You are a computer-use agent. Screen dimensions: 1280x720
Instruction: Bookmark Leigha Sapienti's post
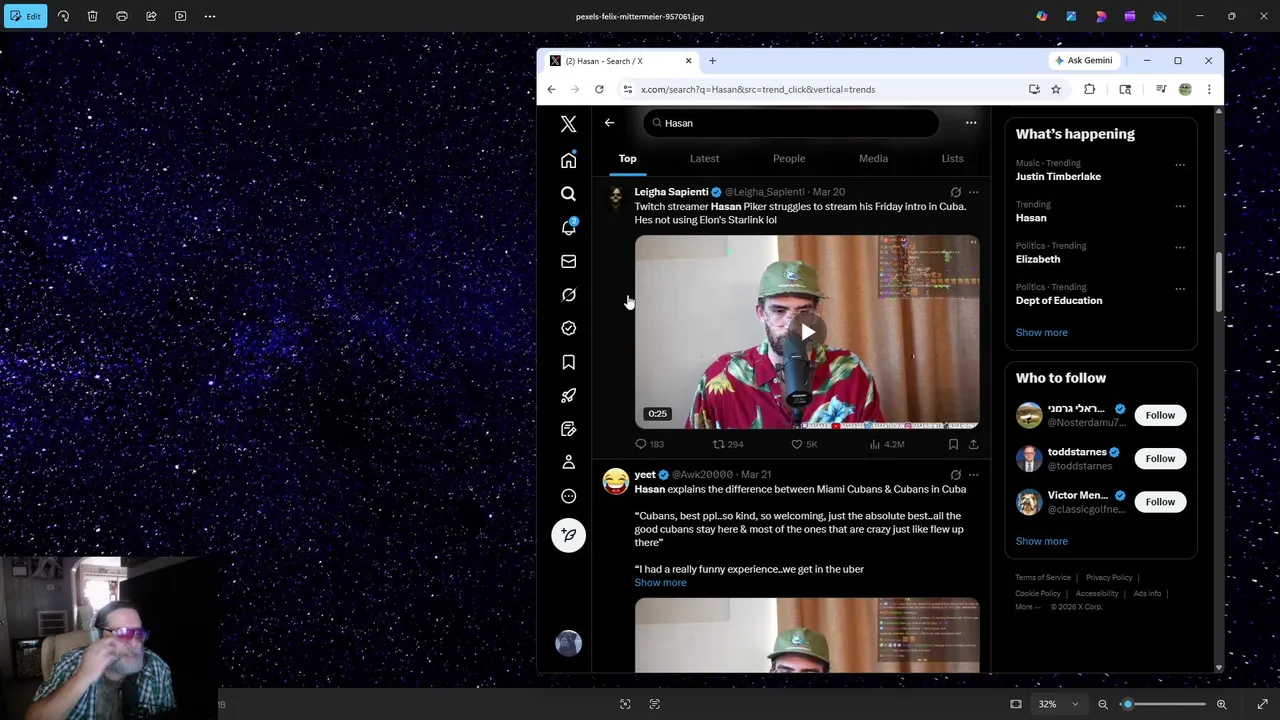click(953, 444)
